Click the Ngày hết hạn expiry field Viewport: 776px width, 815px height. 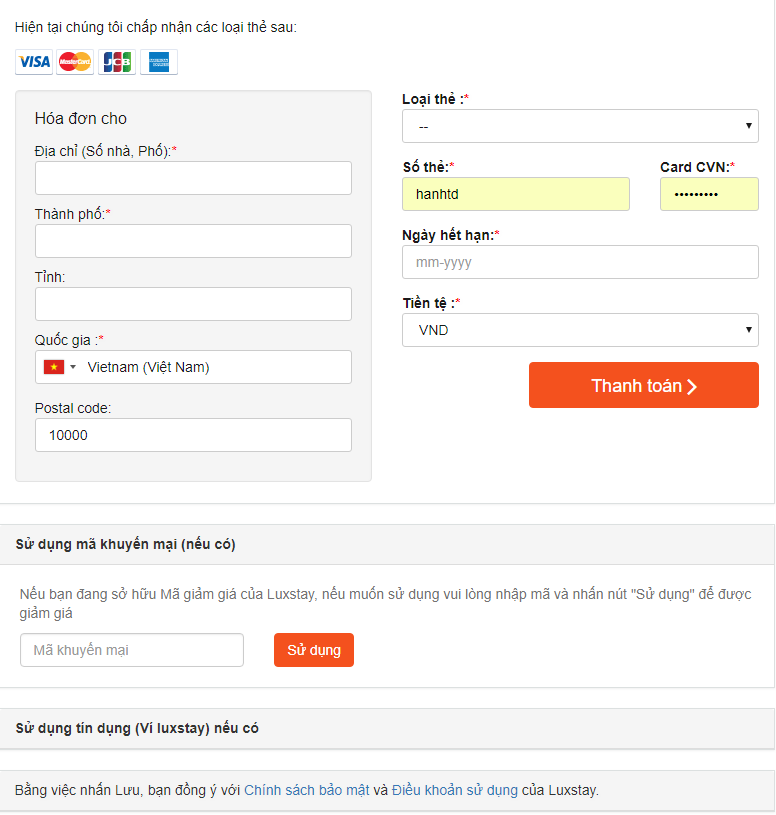pos(580,262)
